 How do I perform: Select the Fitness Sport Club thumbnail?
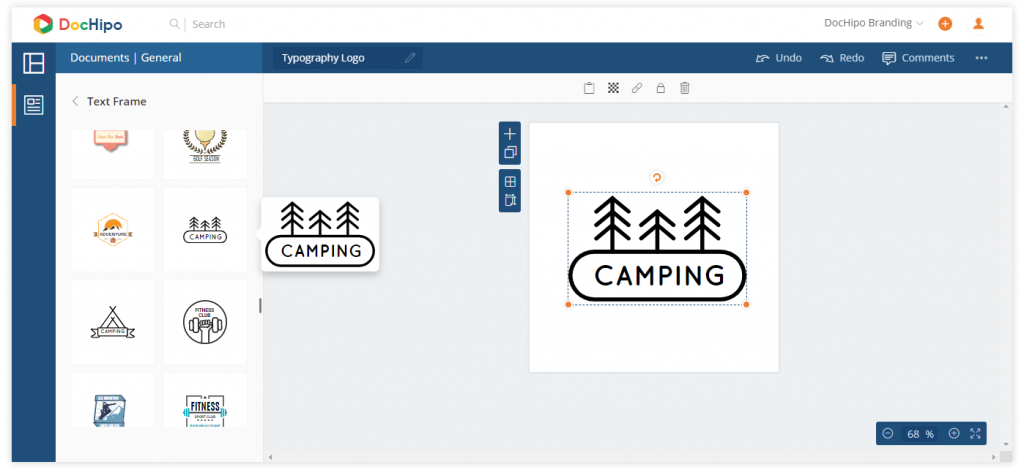click(205, 400)
